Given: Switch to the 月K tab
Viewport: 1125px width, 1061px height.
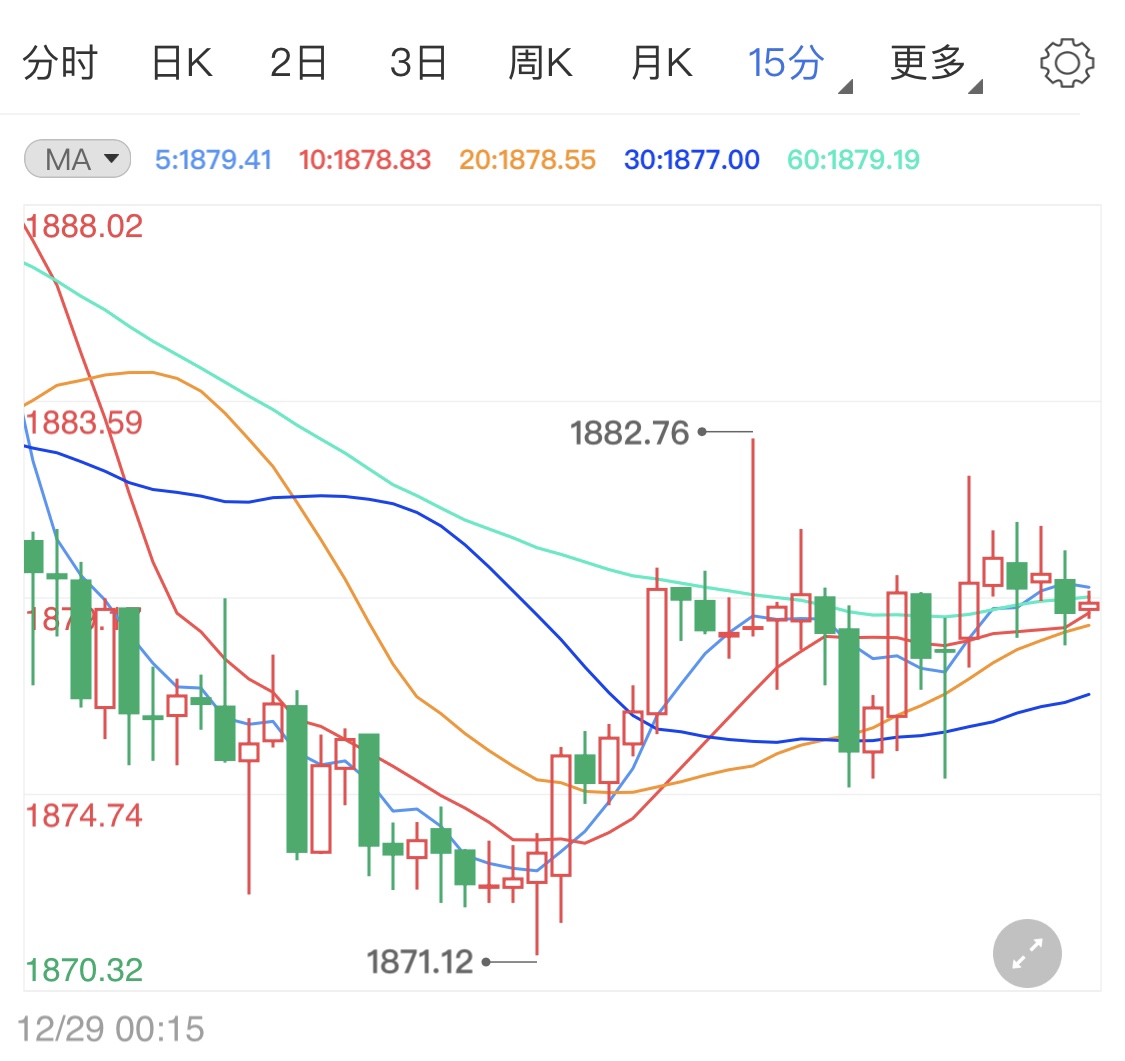Looking at the screenshot, I should [662, 62].
